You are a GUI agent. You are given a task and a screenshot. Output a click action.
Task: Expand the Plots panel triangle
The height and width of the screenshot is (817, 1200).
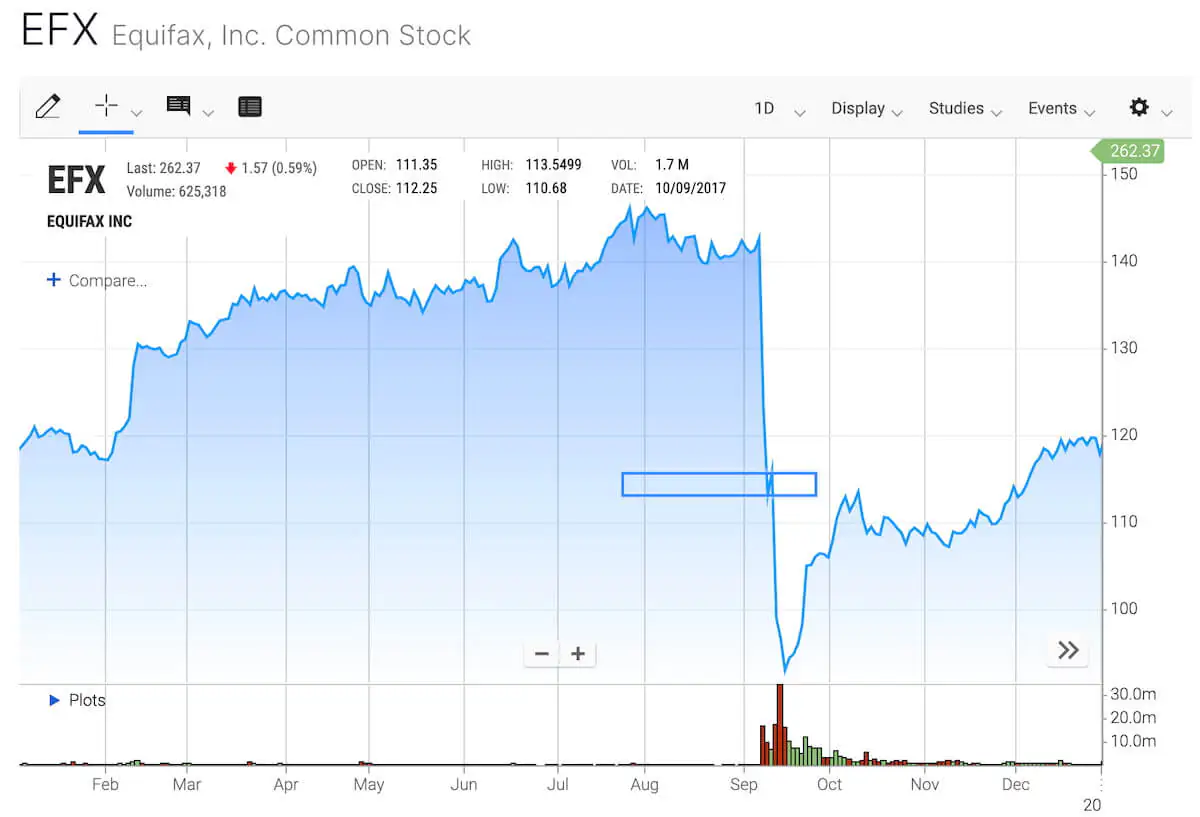(x=55, y=700)
